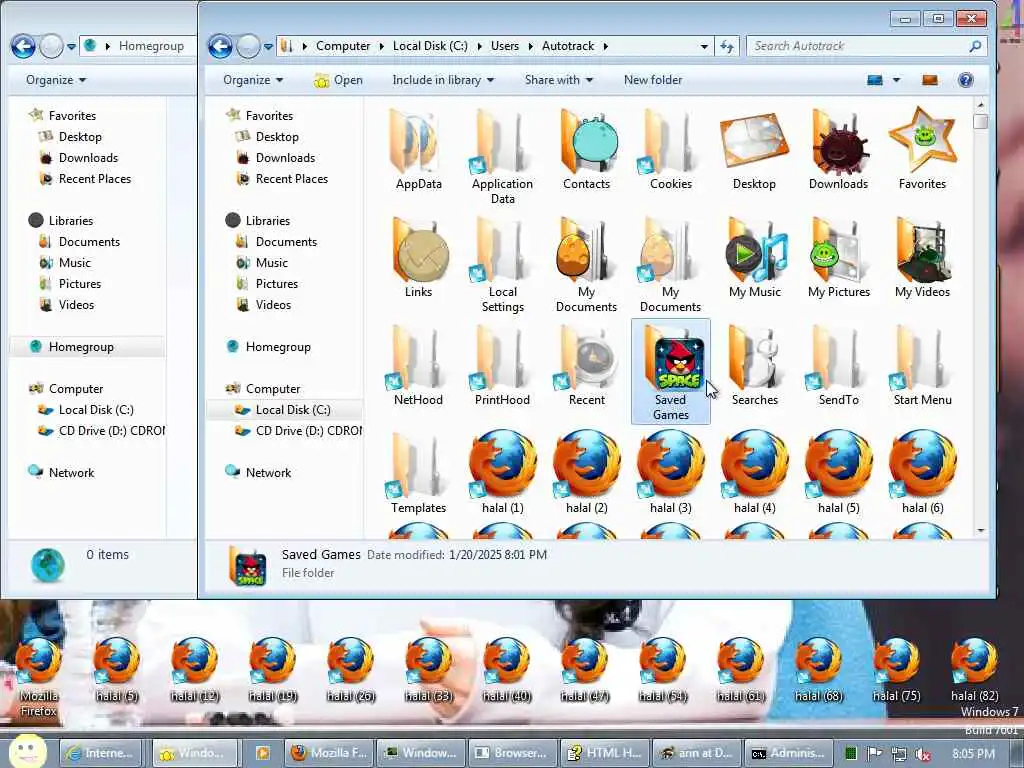Select Mozilla Firefox desktop icon
This screenshot has height=768, width=1024.
coord(39,676)
